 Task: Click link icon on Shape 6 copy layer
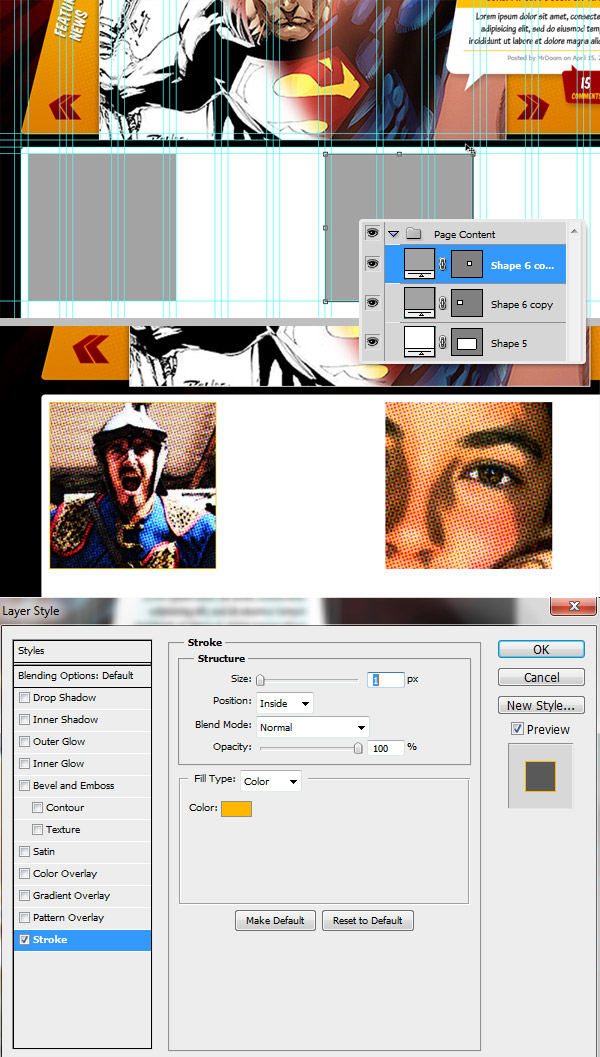click(x=443, y=304)
